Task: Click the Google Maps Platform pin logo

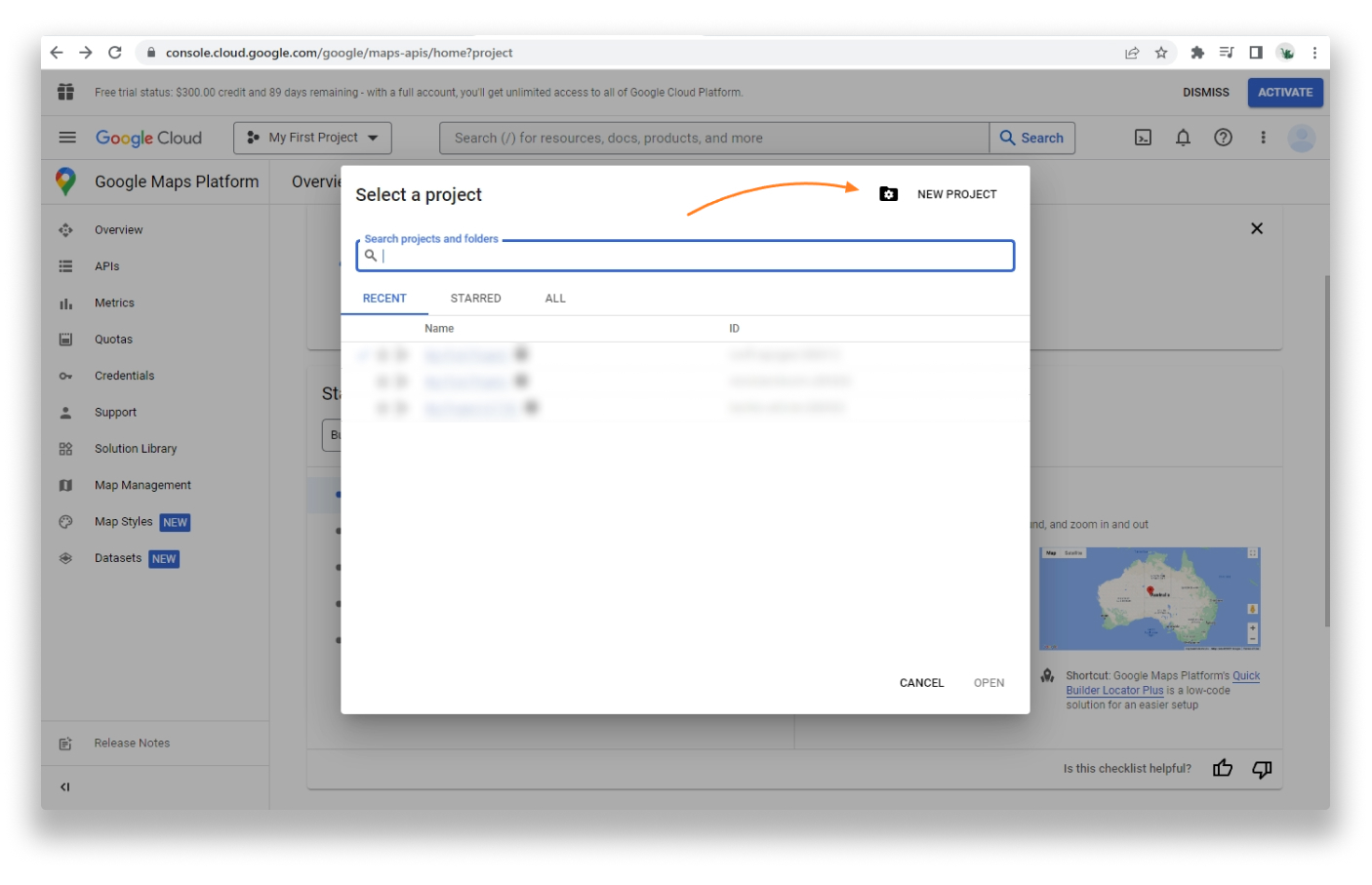Action: pos(65,181)
